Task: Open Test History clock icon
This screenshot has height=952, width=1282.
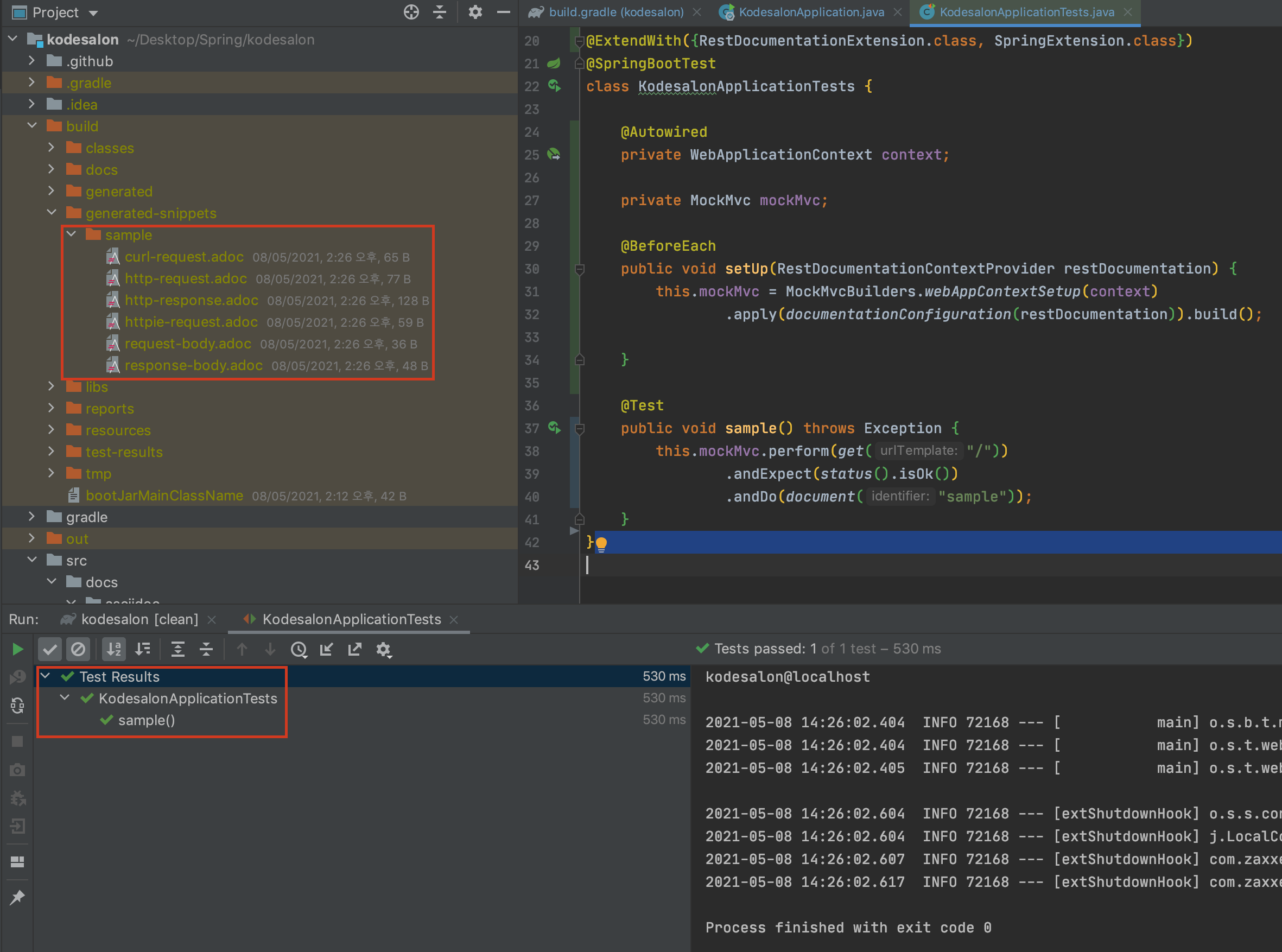Action: tap(299, 650)
